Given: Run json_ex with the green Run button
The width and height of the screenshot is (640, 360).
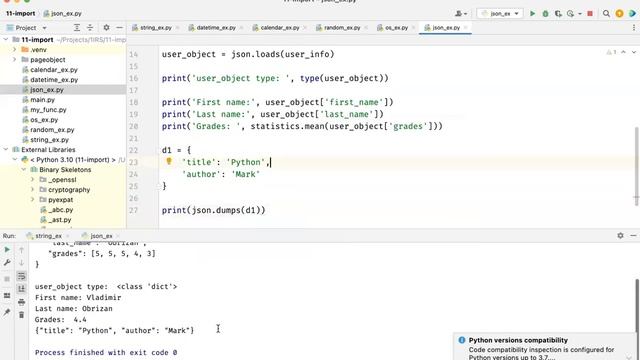Looking at the screenshot, I should 532,13.
